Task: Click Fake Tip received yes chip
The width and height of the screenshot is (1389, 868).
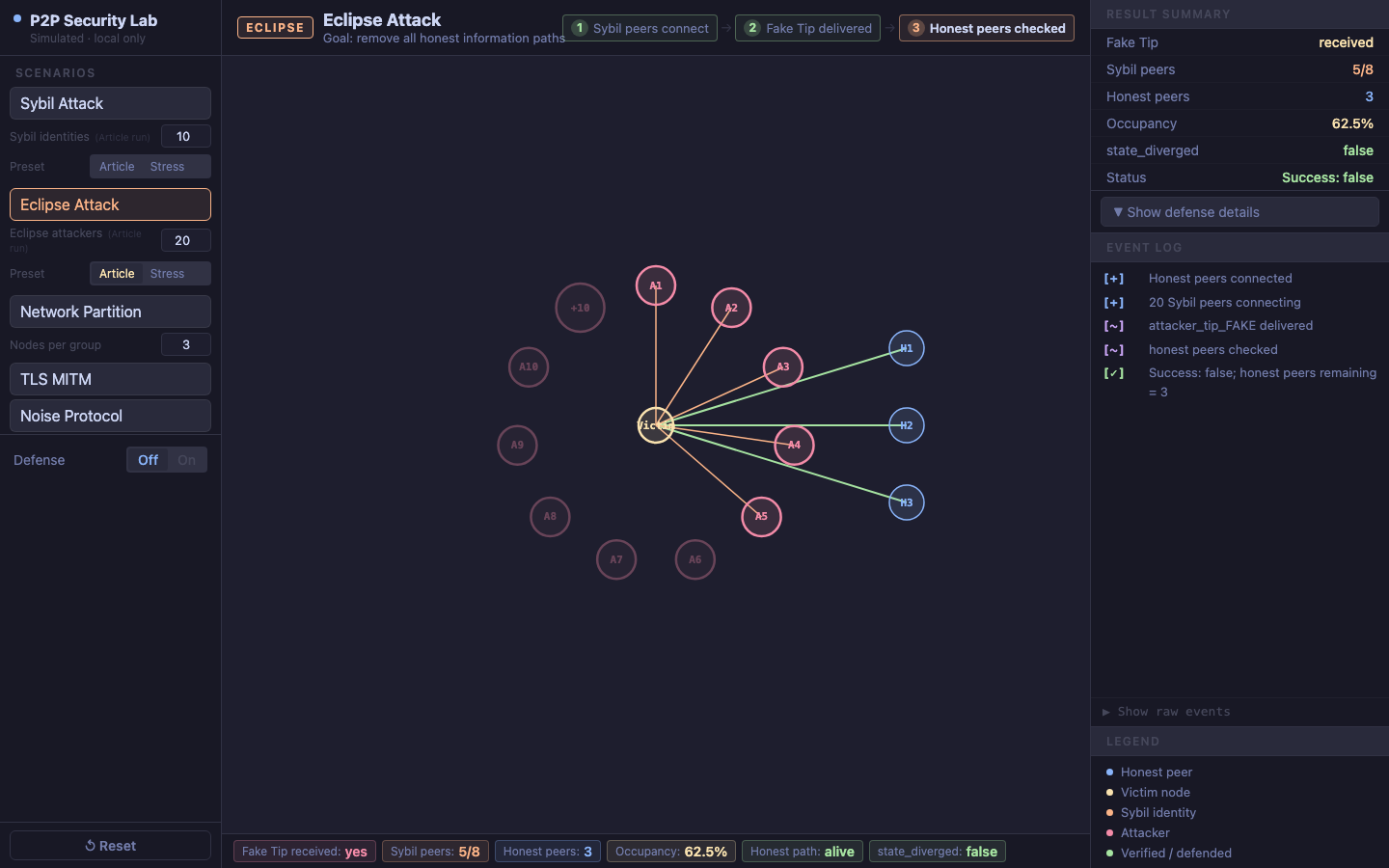Action: click(305, 852)
